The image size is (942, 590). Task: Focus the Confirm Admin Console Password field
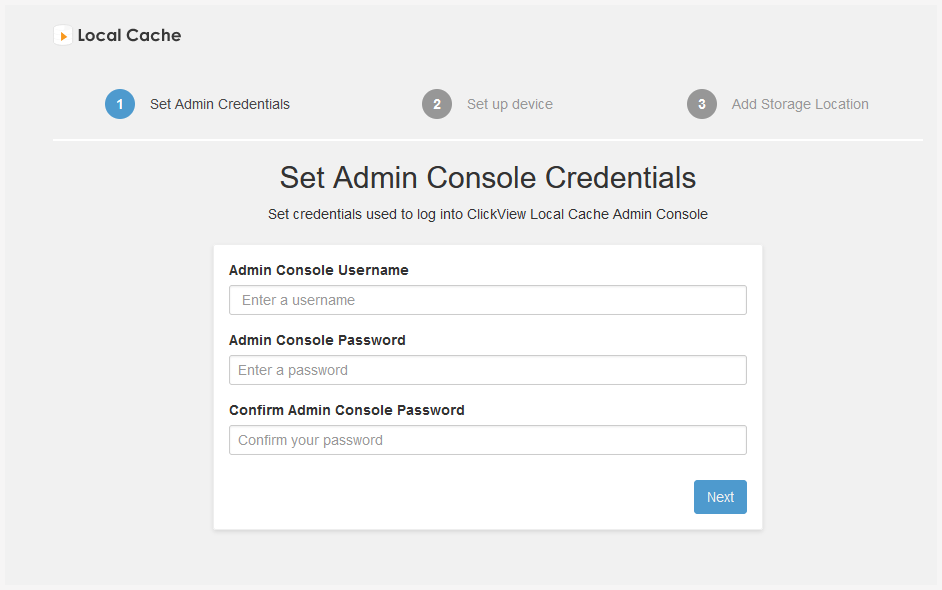click(x=488, y=440)
